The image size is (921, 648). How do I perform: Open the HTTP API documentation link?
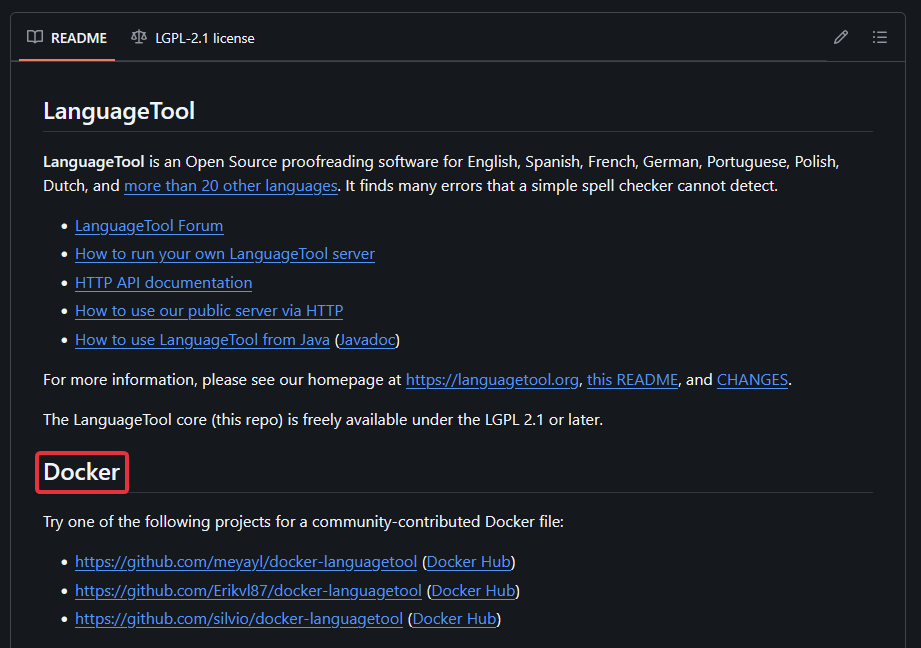(163, 282)
